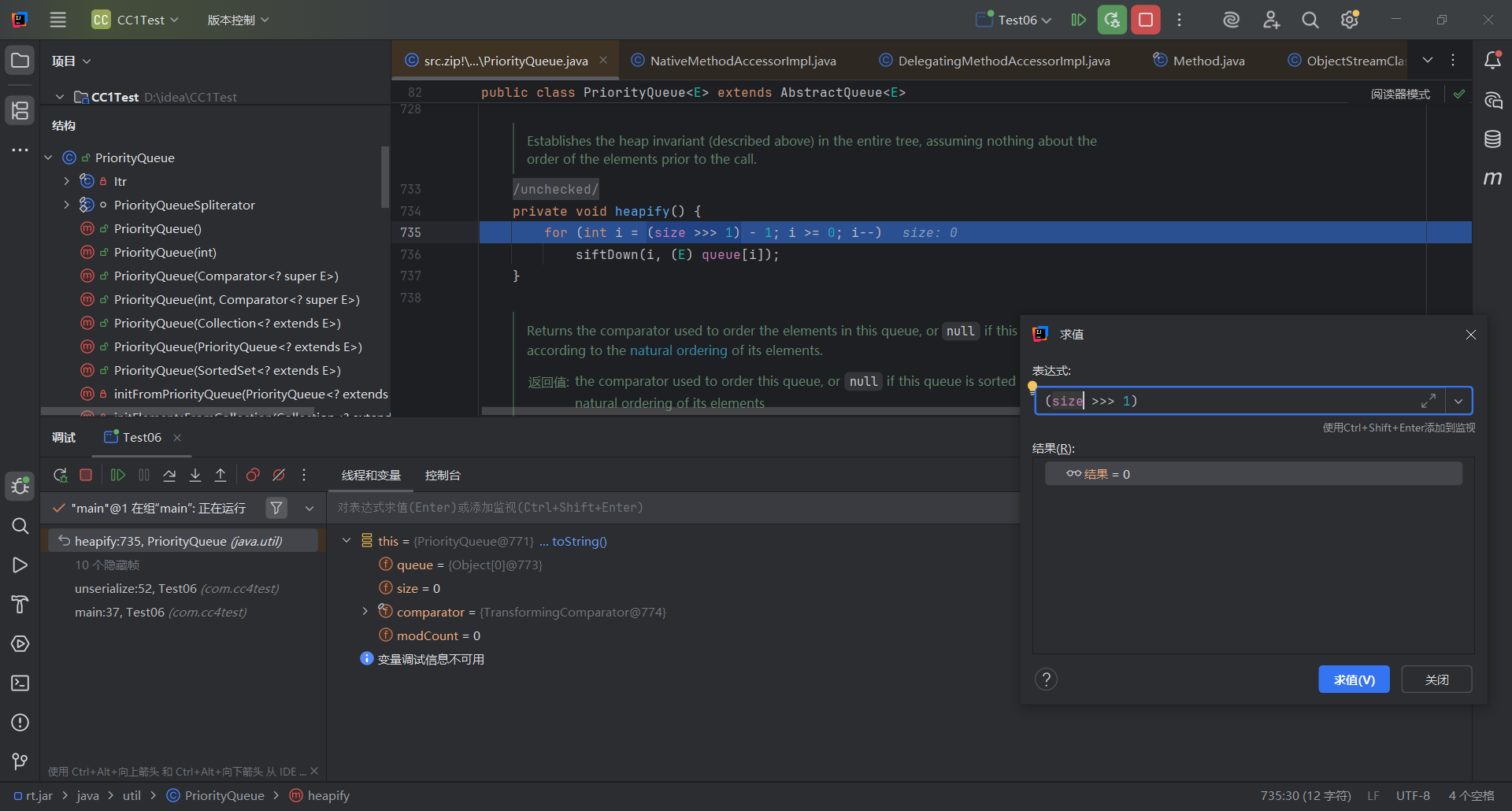Viewport: 1512px width, 811px height.
Task: Open the Structure tool window icon
Action: [x=20, y=110]
